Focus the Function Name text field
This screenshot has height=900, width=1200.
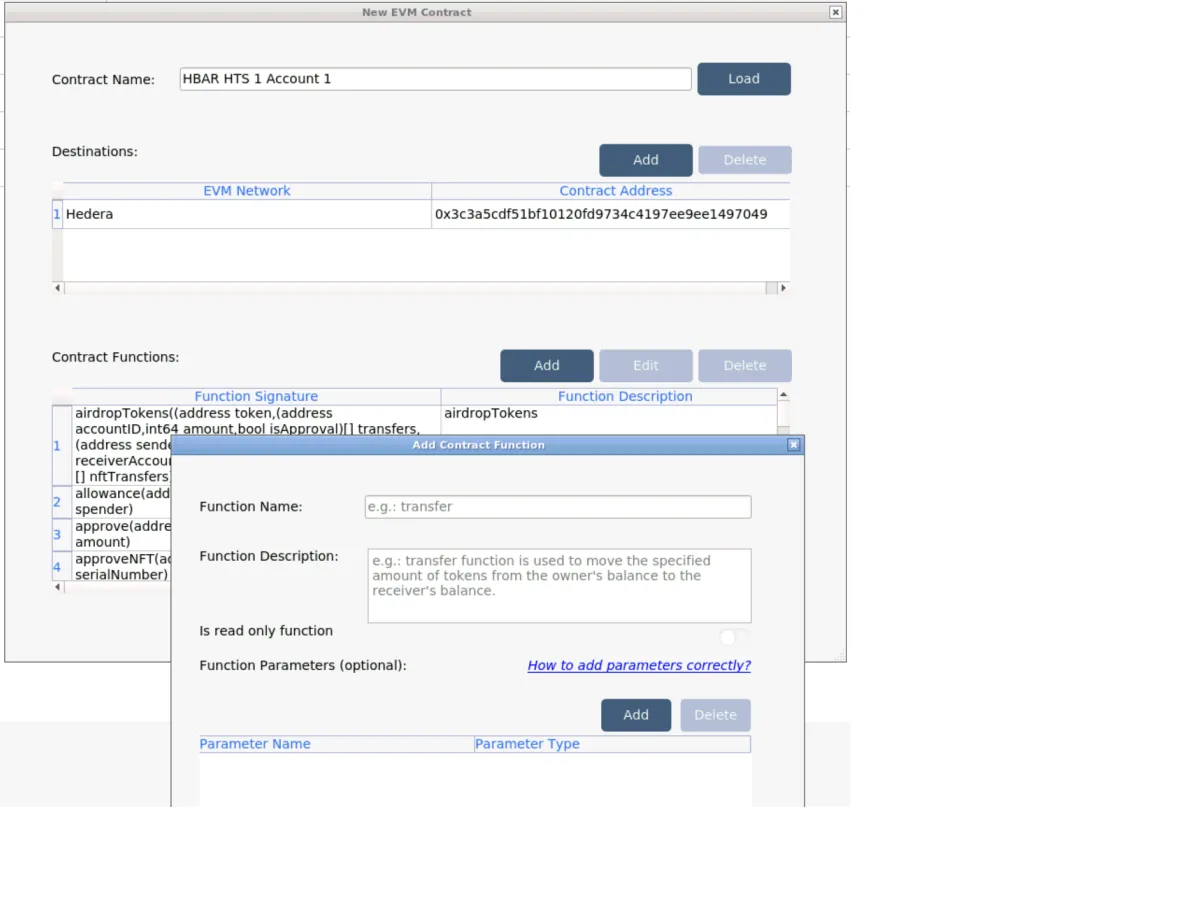click(558, 507)
